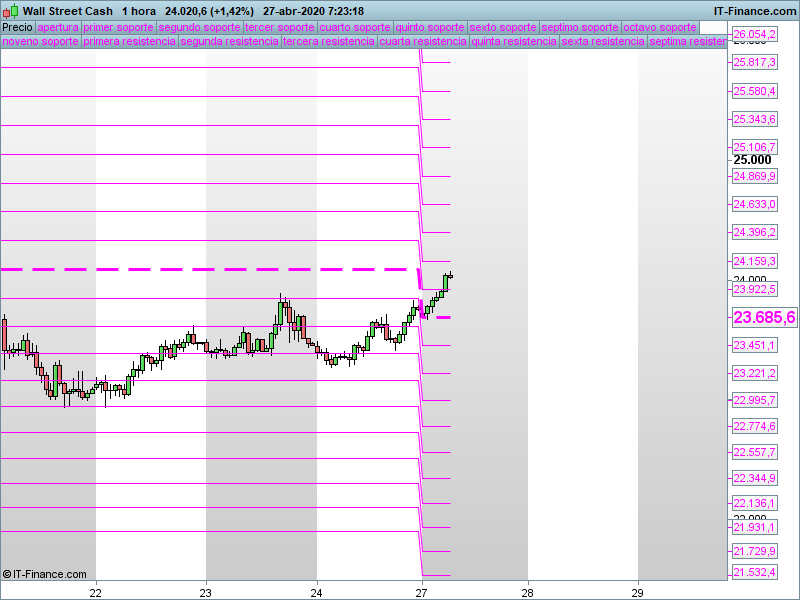Select the segunda resistencia legend label

230,41
